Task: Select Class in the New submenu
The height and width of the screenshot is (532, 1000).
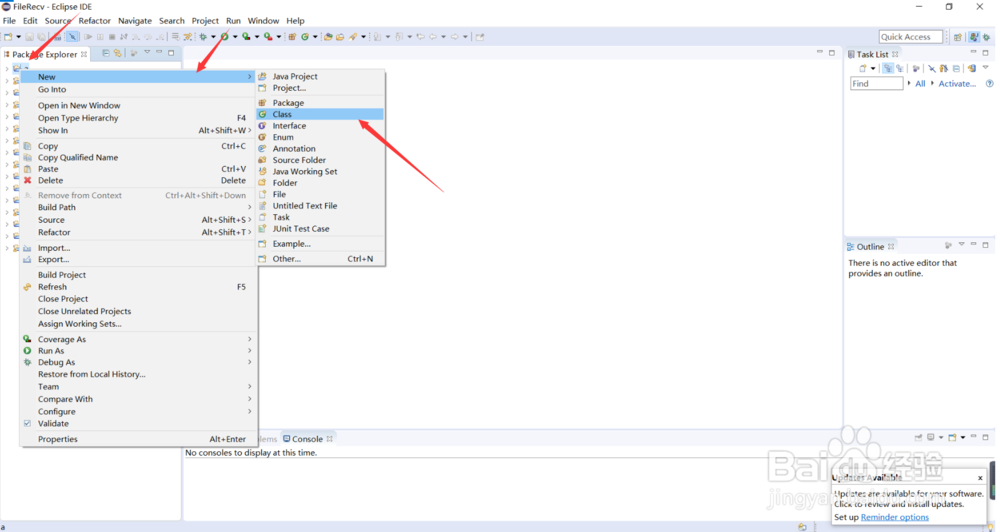Action: [320, 114]
